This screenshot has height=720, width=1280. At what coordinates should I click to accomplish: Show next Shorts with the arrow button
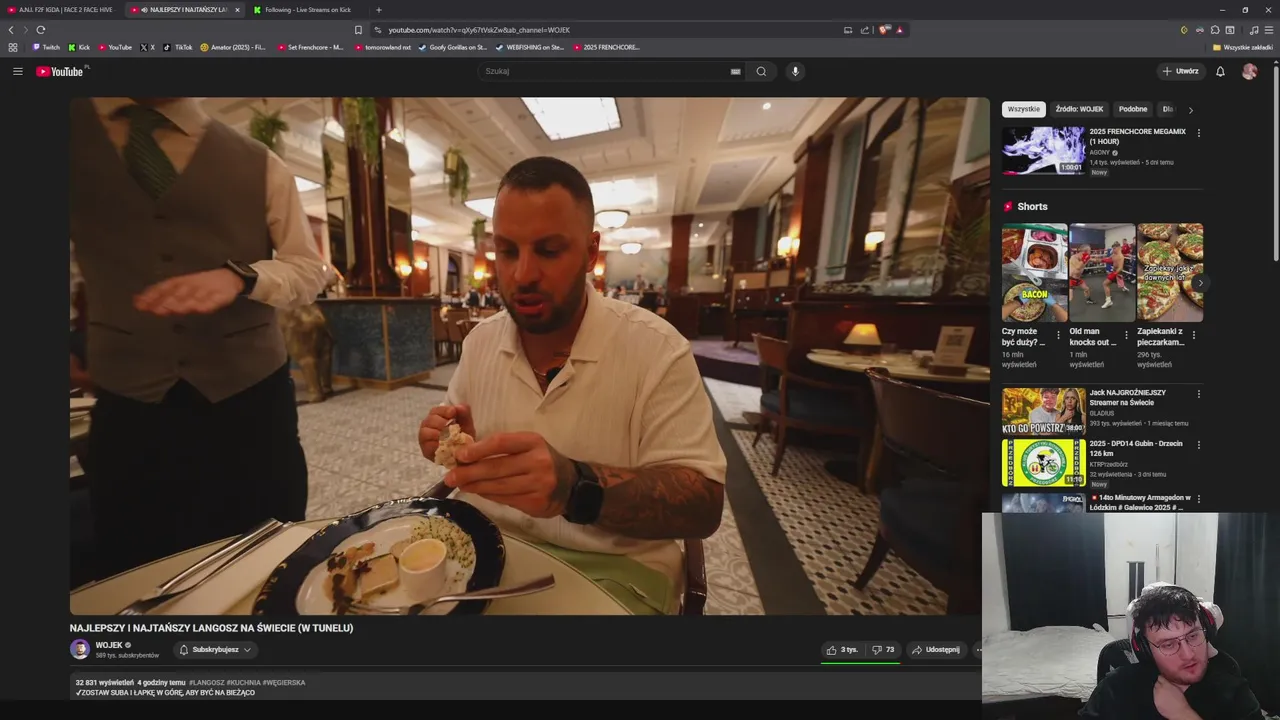click(x=1200, y=283)
